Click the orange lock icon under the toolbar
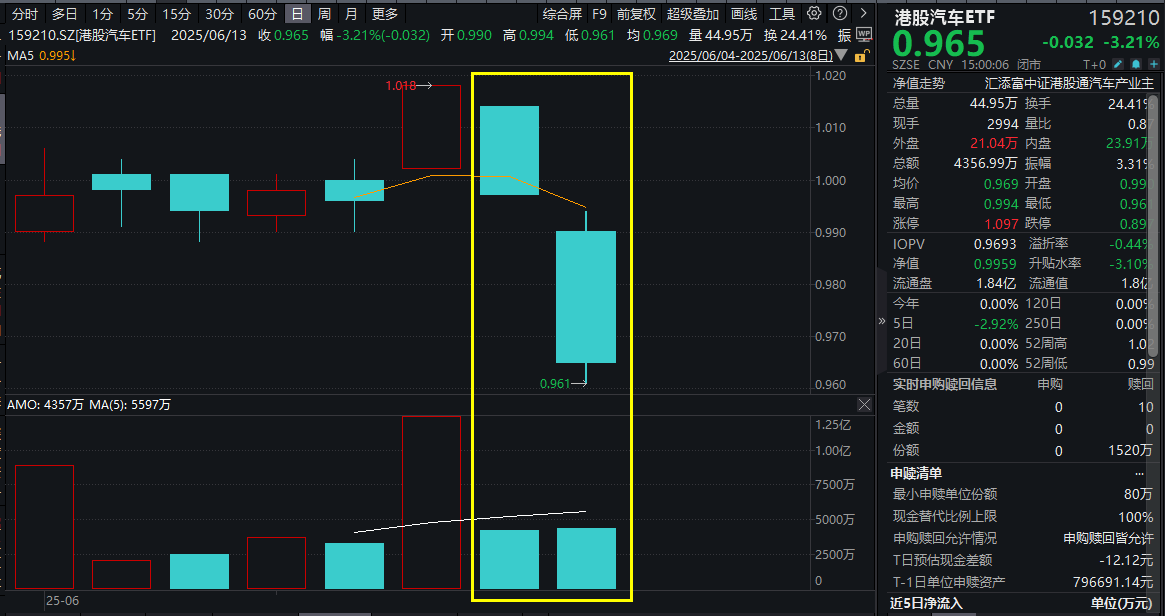Screen dimensions: 1165x616 [x=861, y=55]
